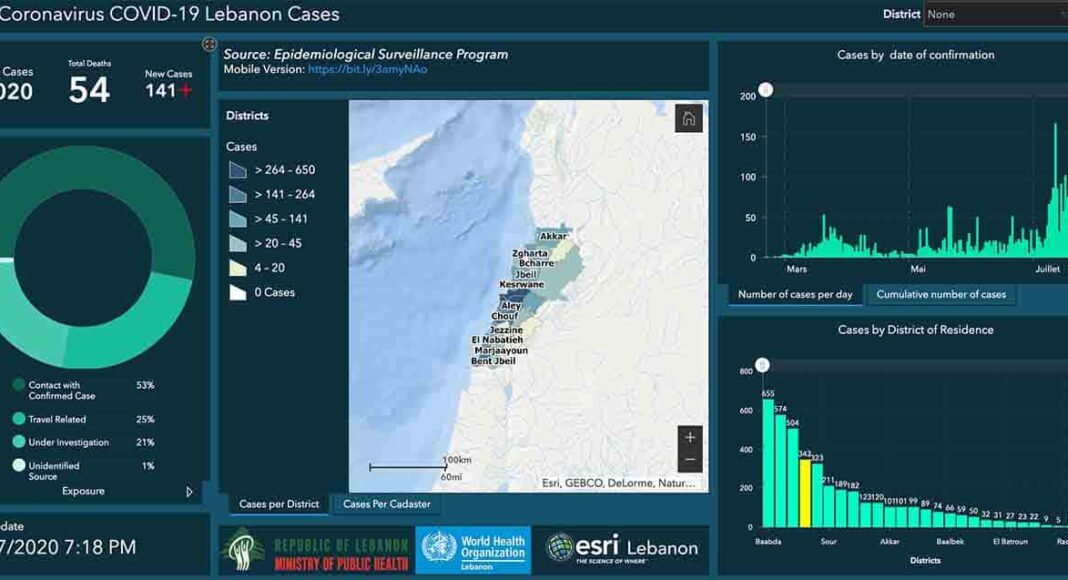Click the Ministry of Public Health logo

pyautogui.click(x=315, y=551)
